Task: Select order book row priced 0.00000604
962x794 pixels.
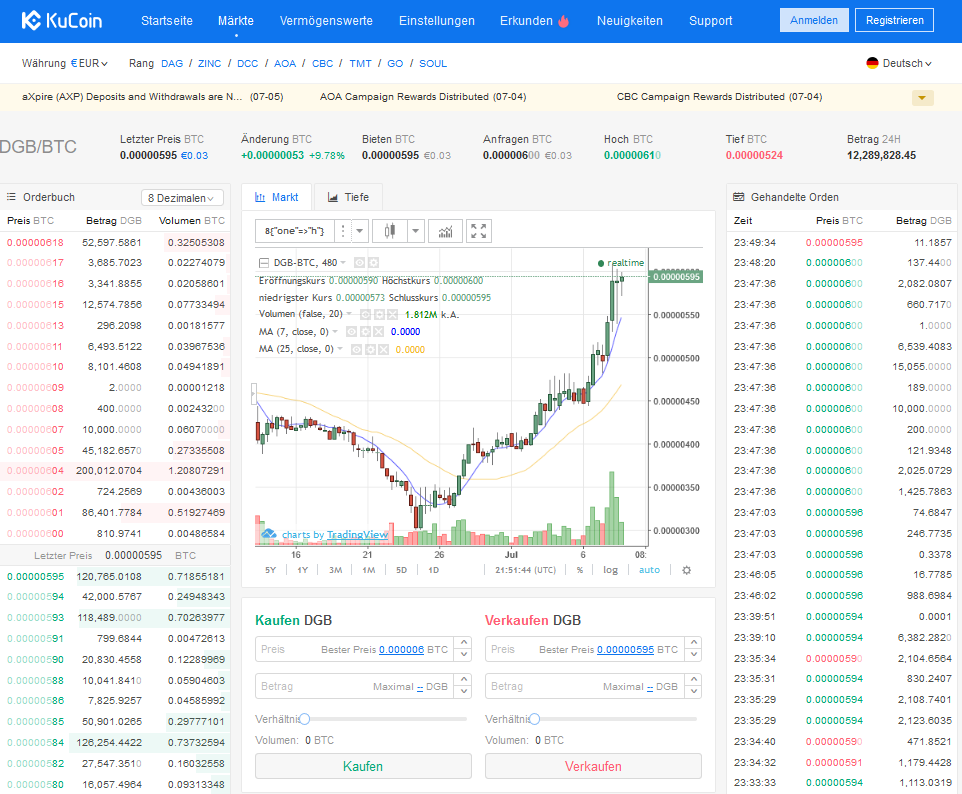Action: [115, 471]
